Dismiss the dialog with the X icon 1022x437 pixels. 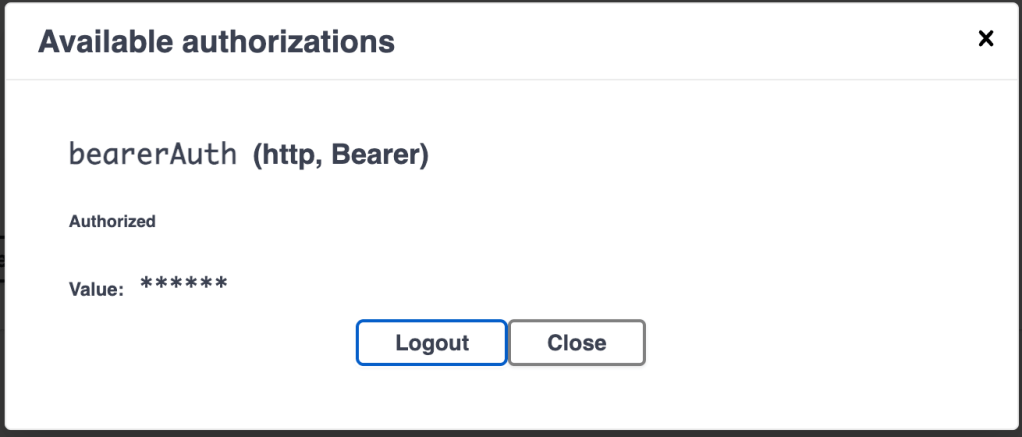point(986,39)
